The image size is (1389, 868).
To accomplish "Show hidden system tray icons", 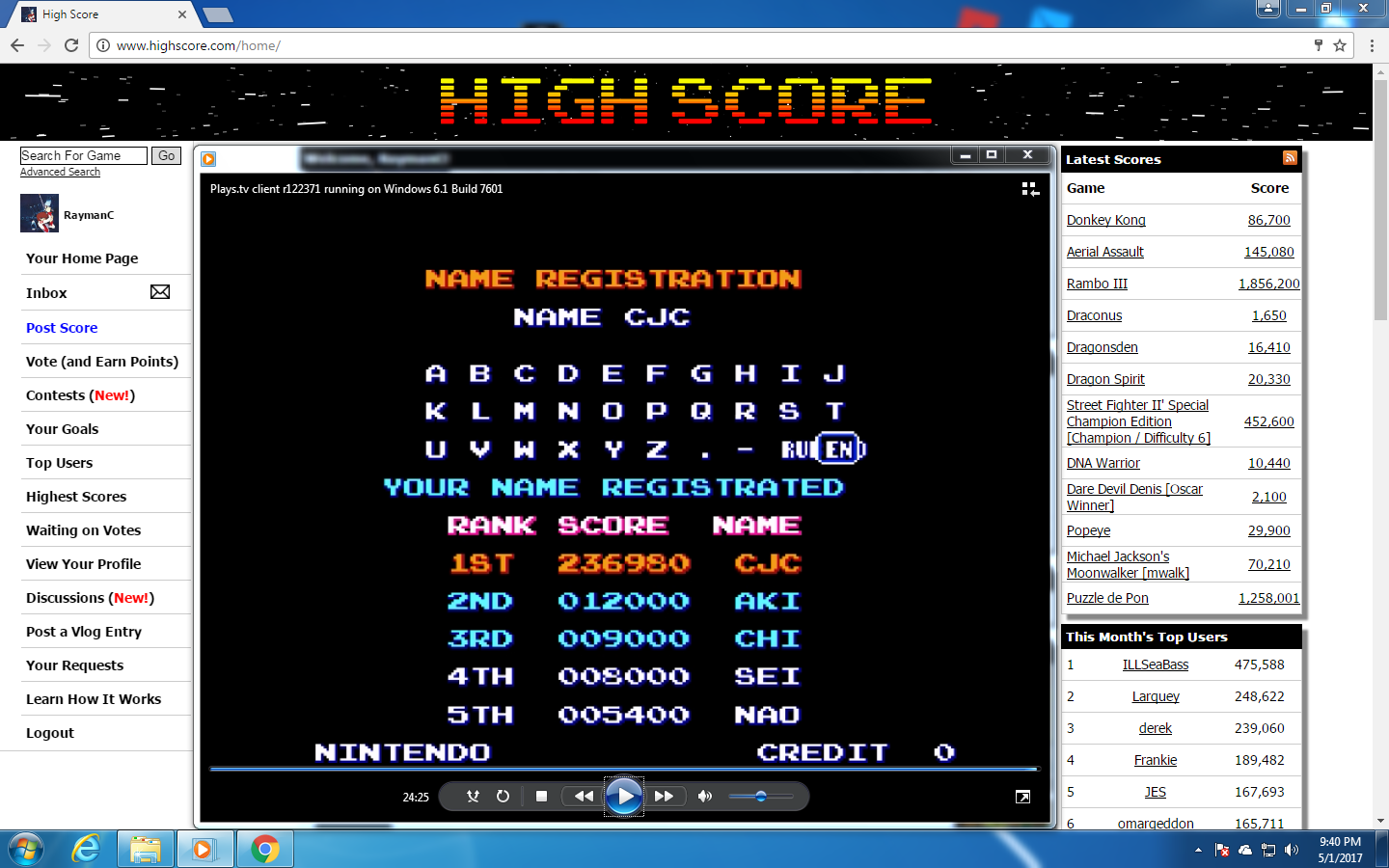I will point(1198,850).
